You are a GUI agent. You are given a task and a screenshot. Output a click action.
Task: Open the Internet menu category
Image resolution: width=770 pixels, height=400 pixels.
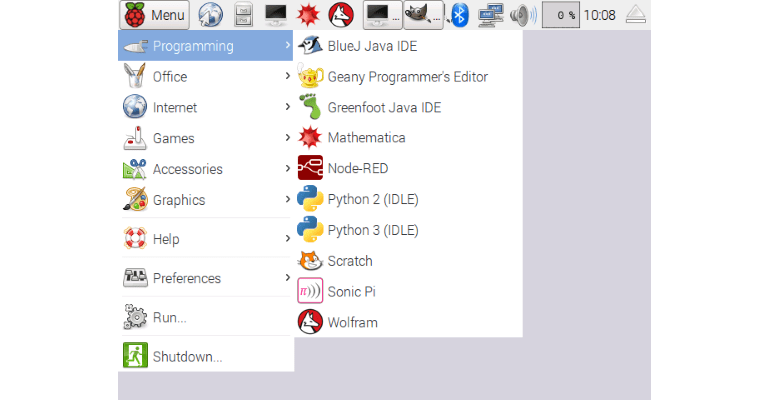(205, 107)
